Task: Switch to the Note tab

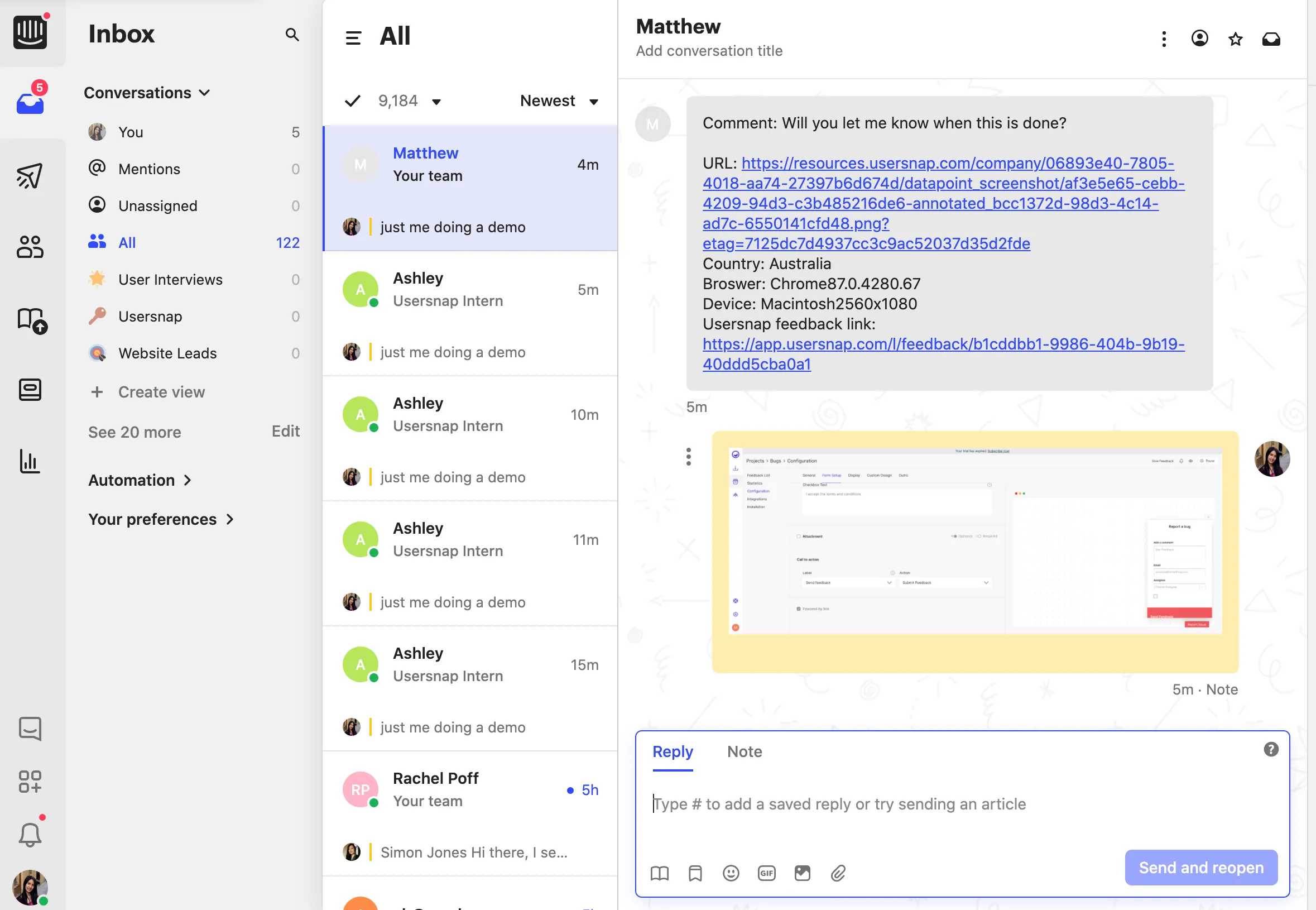Action: tap(745, 751)
